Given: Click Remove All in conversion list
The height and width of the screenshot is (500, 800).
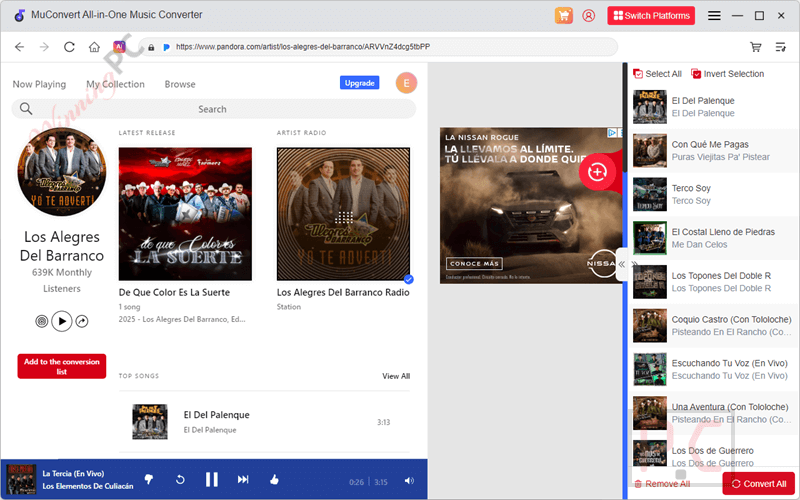Looking at the screenshot, I should click(662, 484).
